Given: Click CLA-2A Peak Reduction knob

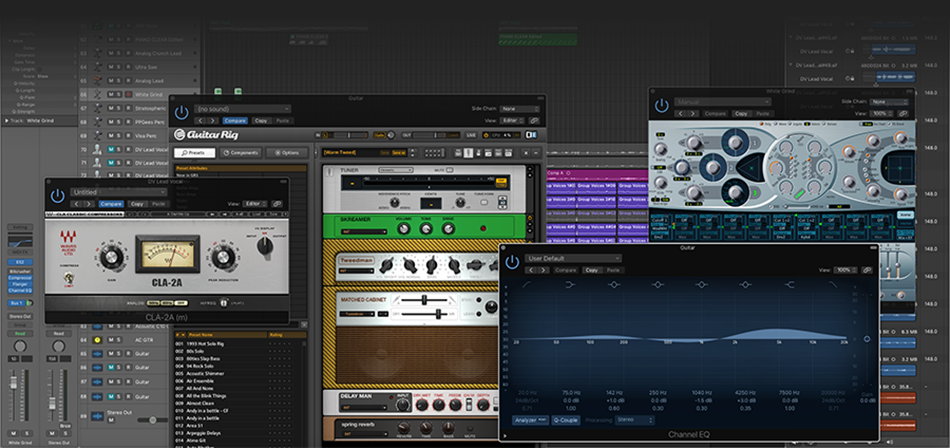Looking at the screenshot, I should [x=222, y=257].
